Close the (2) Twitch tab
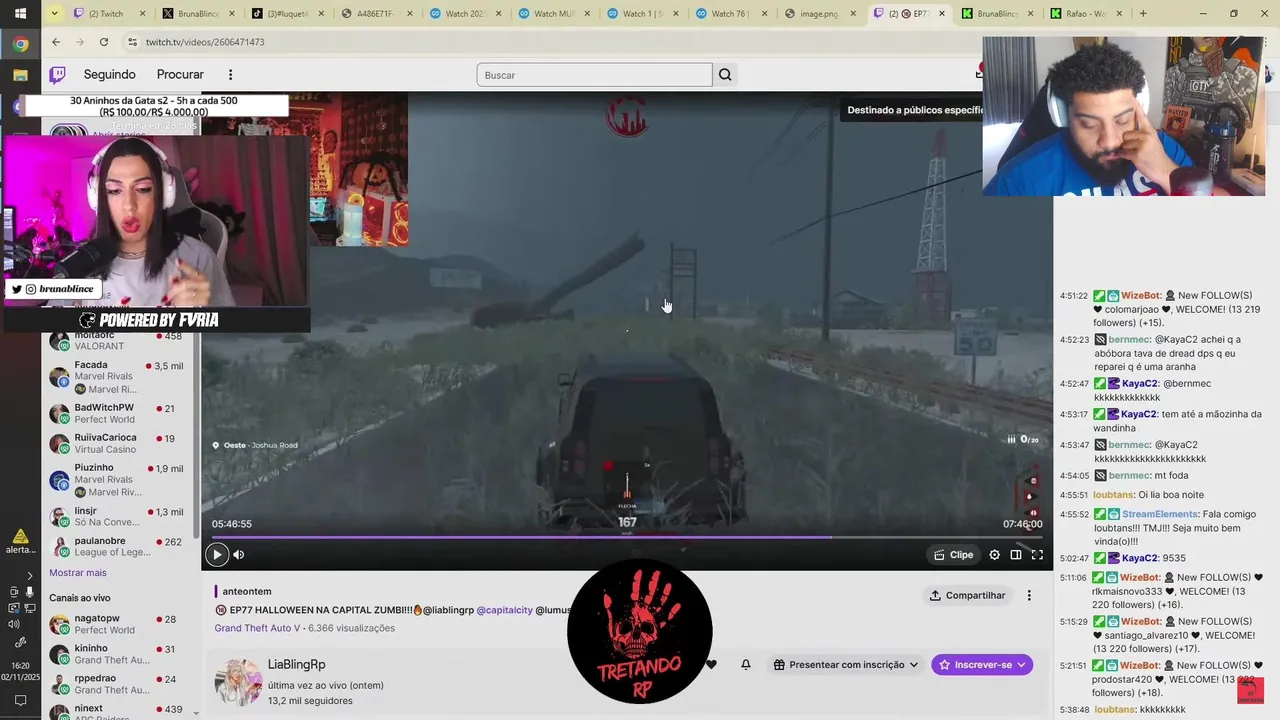This screenshot has width=1280, height=720. (x=143, y=14)
